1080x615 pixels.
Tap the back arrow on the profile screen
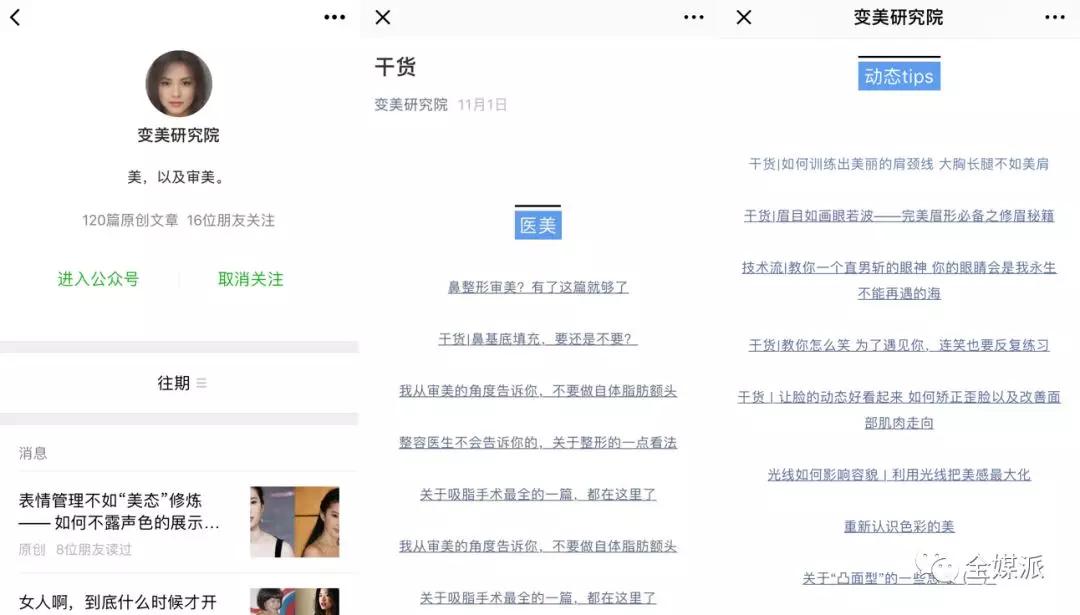point(15,17)
